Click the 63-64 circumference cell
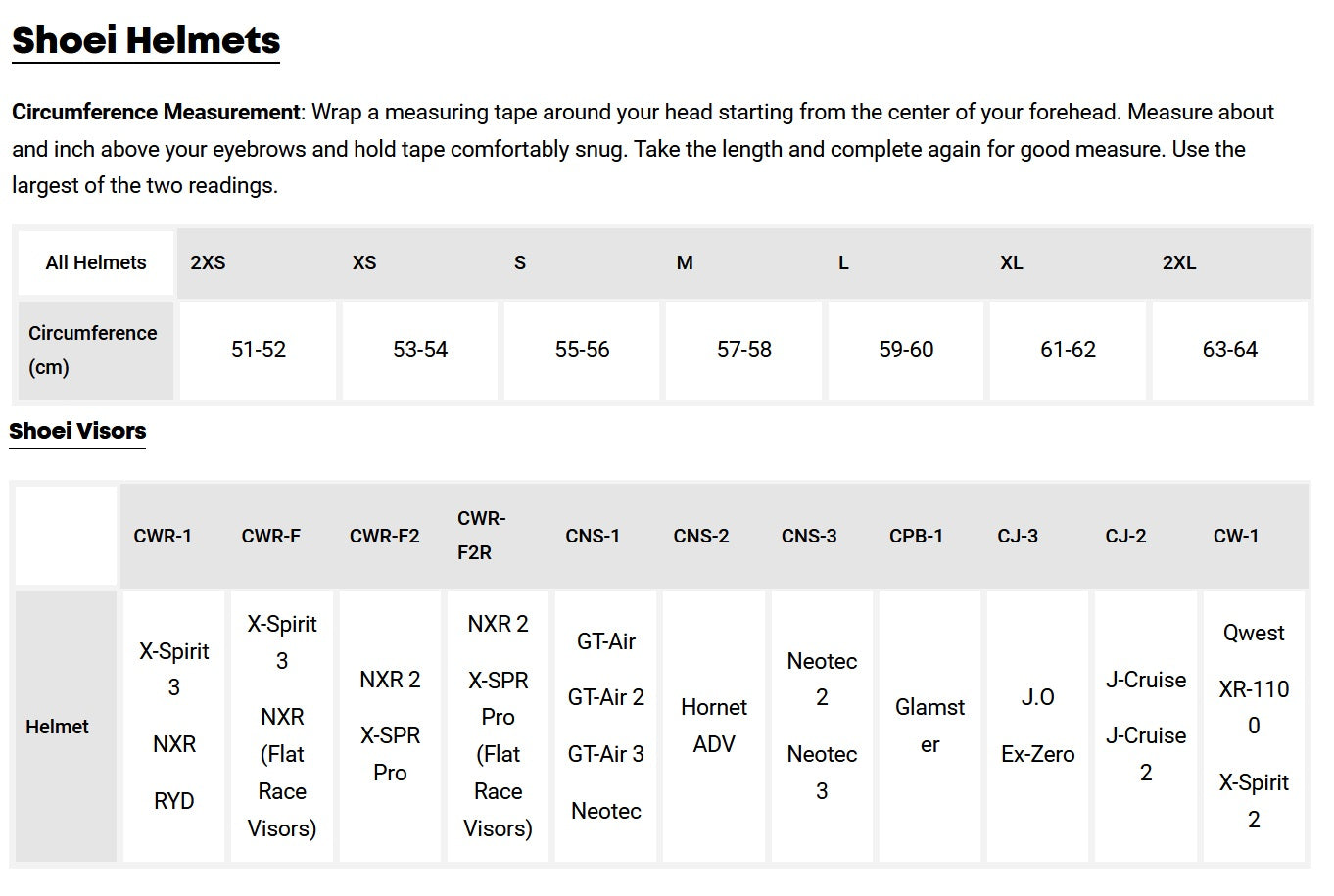The height and width of the screenshot is (896, 1334). pyautogui.click(x=1230, y=350)
